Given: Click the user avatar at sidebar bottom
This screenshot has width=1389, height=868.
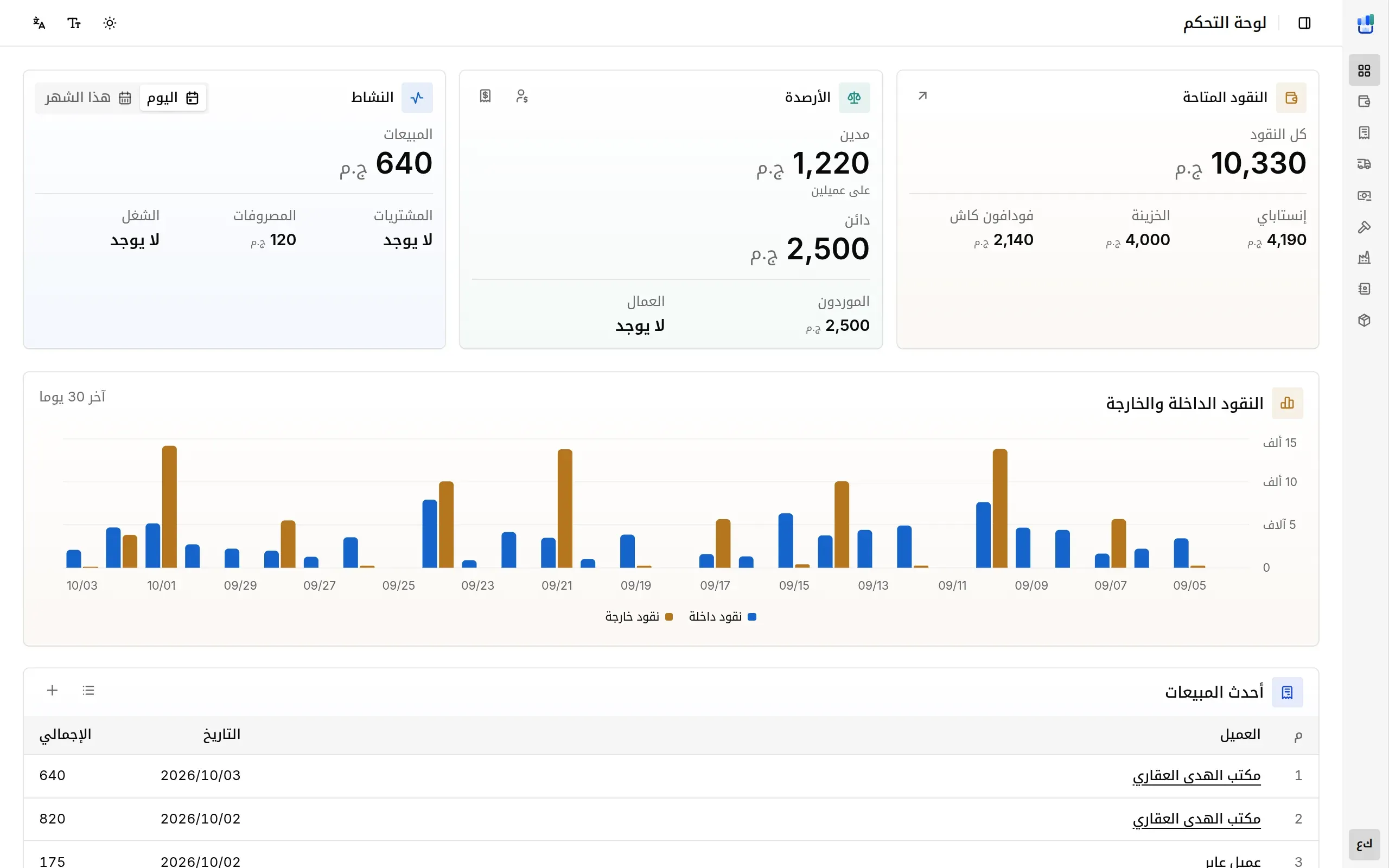Looking at the screenshot, I should coord(1363,845).
